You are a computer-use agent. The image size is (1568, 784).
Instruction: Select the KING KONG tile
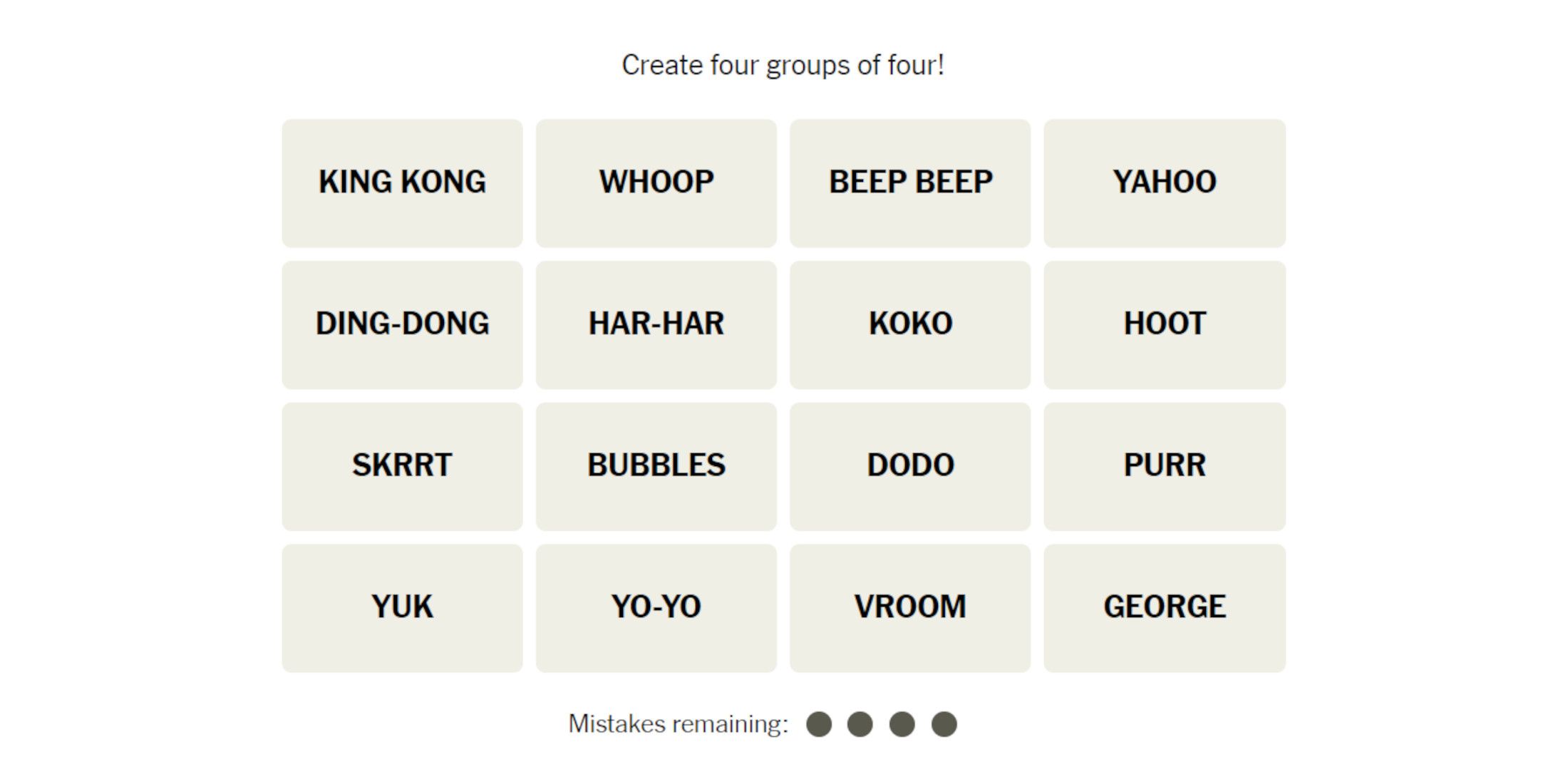(402, 183)
